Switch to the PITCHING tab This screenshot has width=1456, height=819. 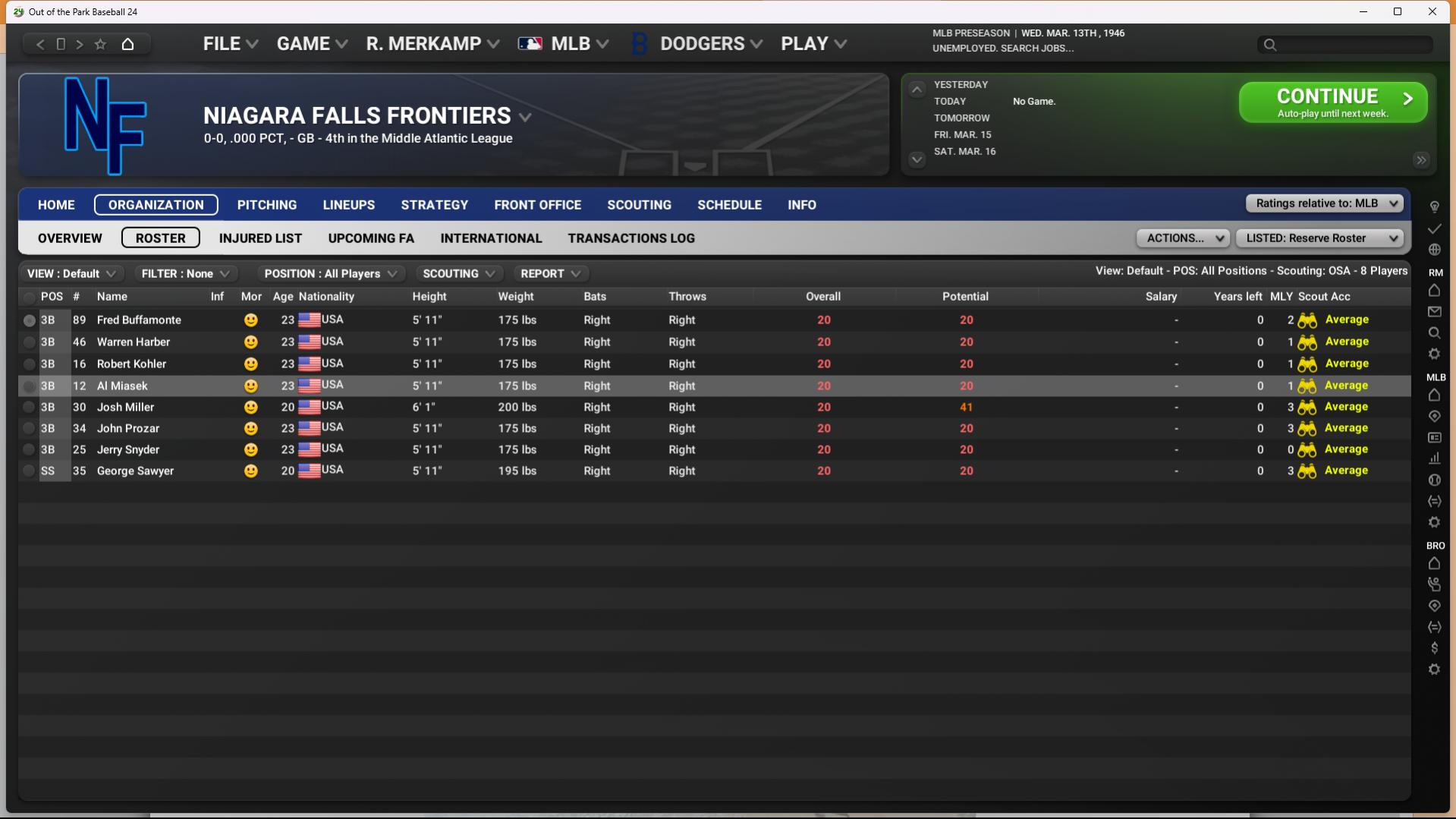click(266, 205)
